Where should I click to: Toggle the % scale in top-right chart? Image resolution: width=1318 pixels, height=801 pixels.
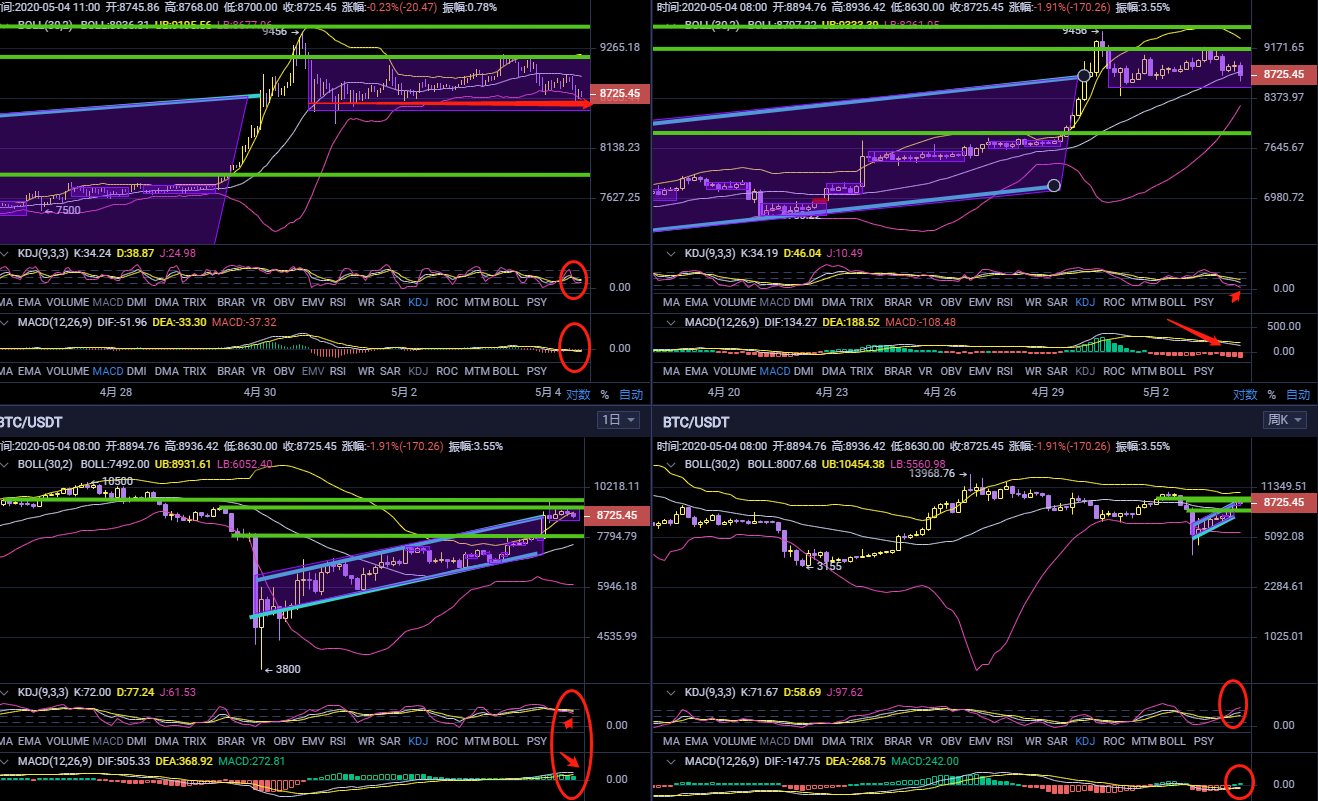click(1271, 394)
